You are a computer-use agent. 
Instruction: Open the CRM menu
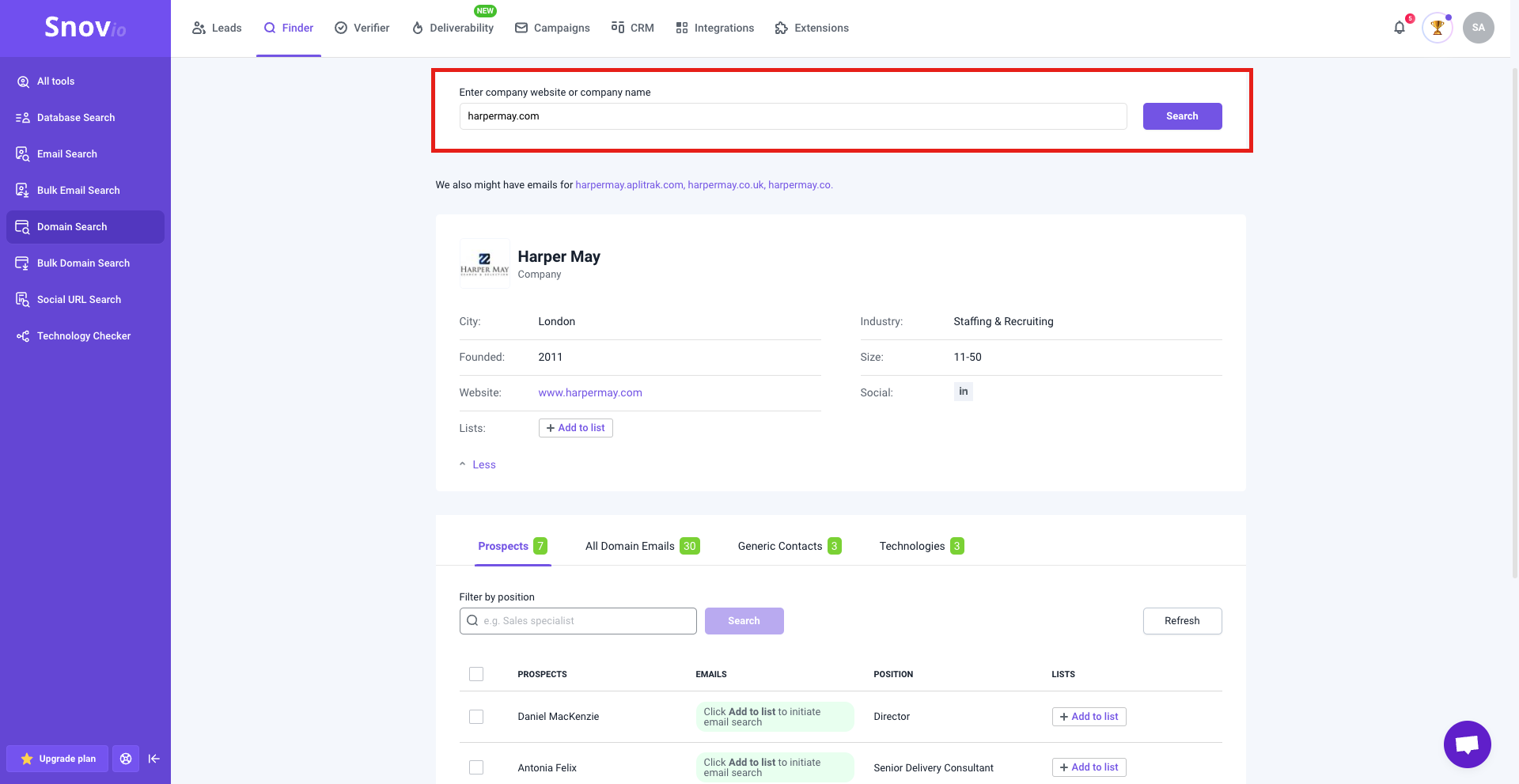pyautogui.click(x=633, y=28)
